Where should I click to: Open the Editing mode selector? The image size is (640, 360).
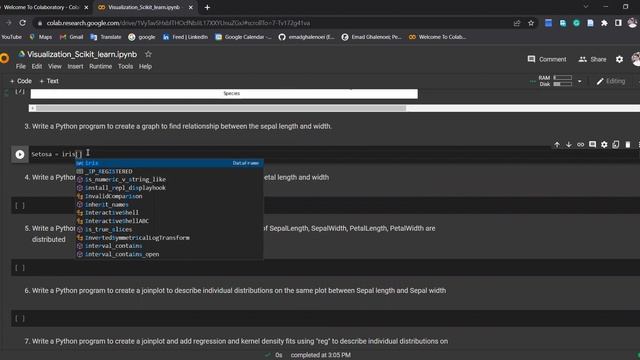[x=611, y=81]
